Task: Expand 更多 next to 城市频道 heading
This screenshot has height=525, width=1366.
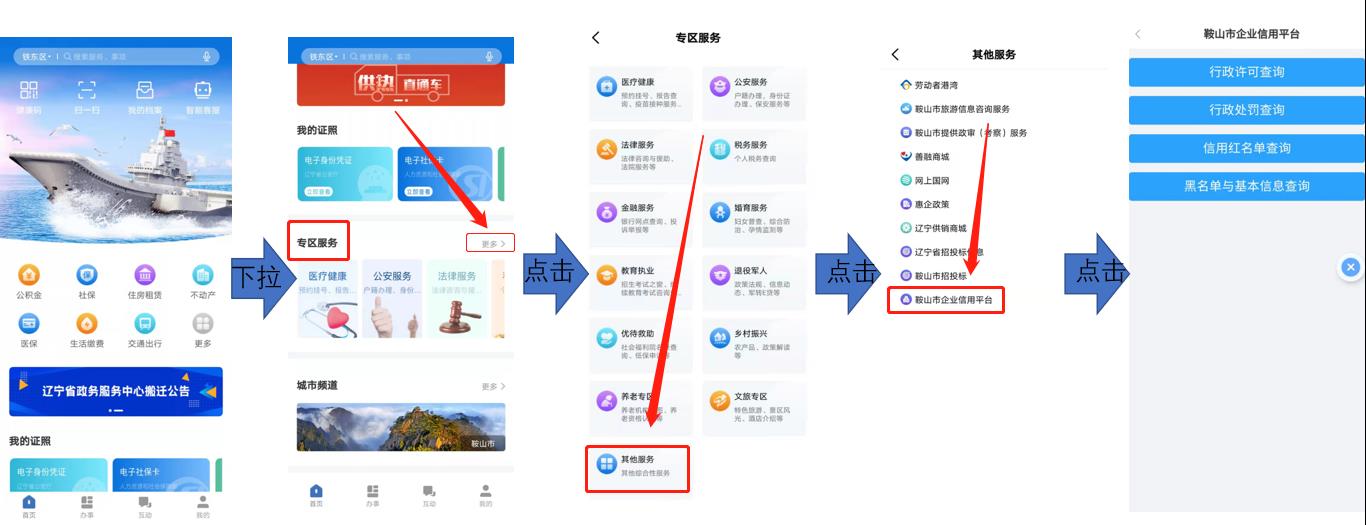Action: (493, 386)
